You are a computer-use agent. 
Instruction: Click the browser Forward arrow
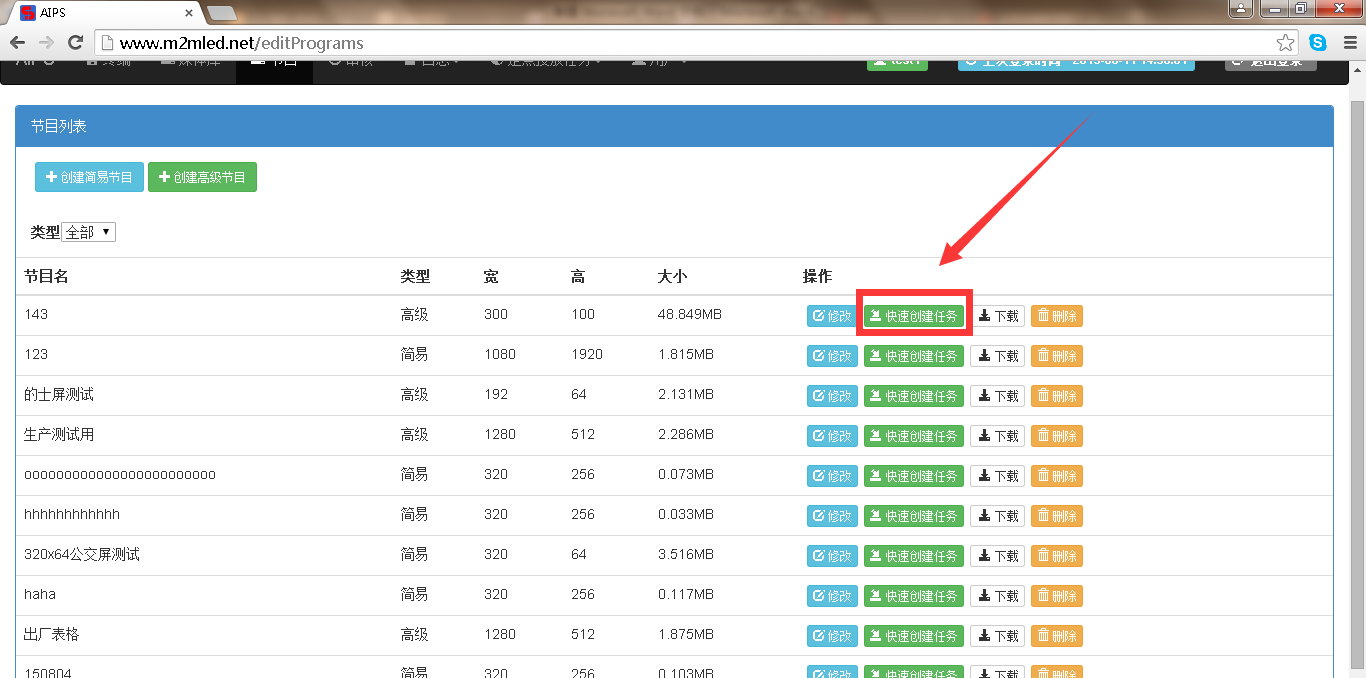point(46,43)
